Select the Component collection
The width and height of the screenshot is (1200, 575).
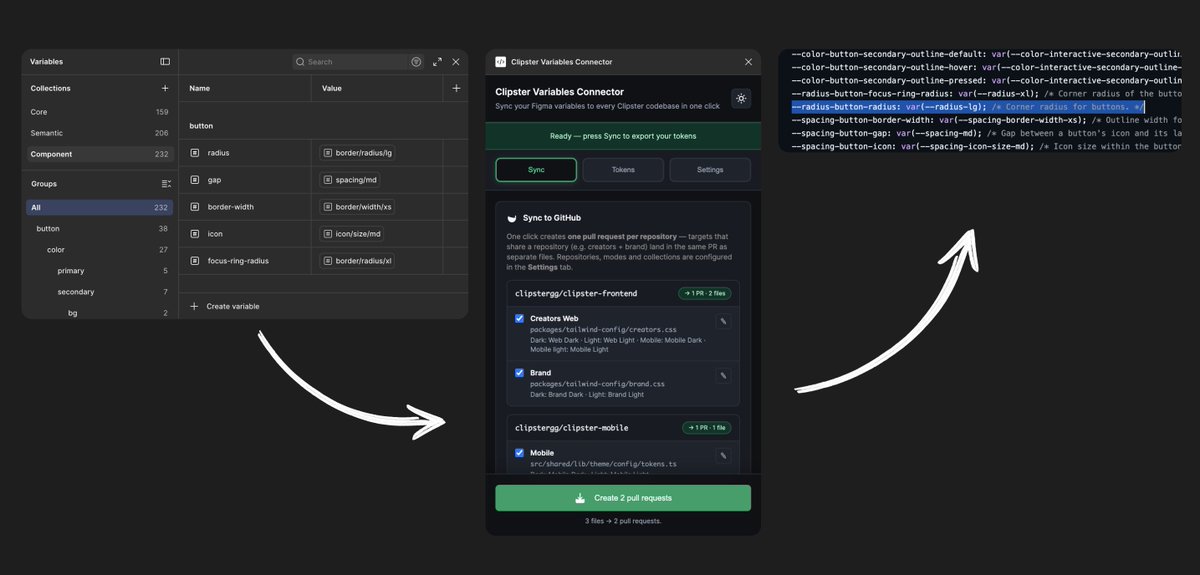click(99, 154)
